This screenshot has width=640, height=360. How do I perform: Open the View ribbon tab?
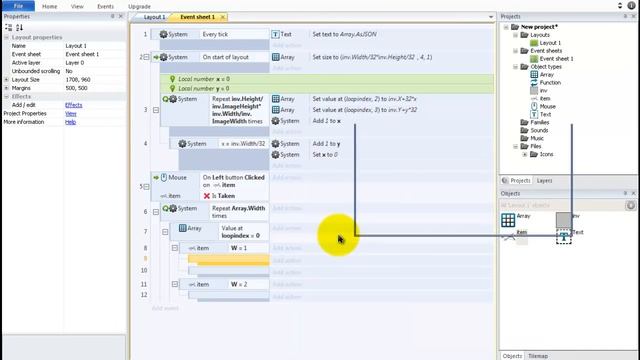(x=77, y=7)
